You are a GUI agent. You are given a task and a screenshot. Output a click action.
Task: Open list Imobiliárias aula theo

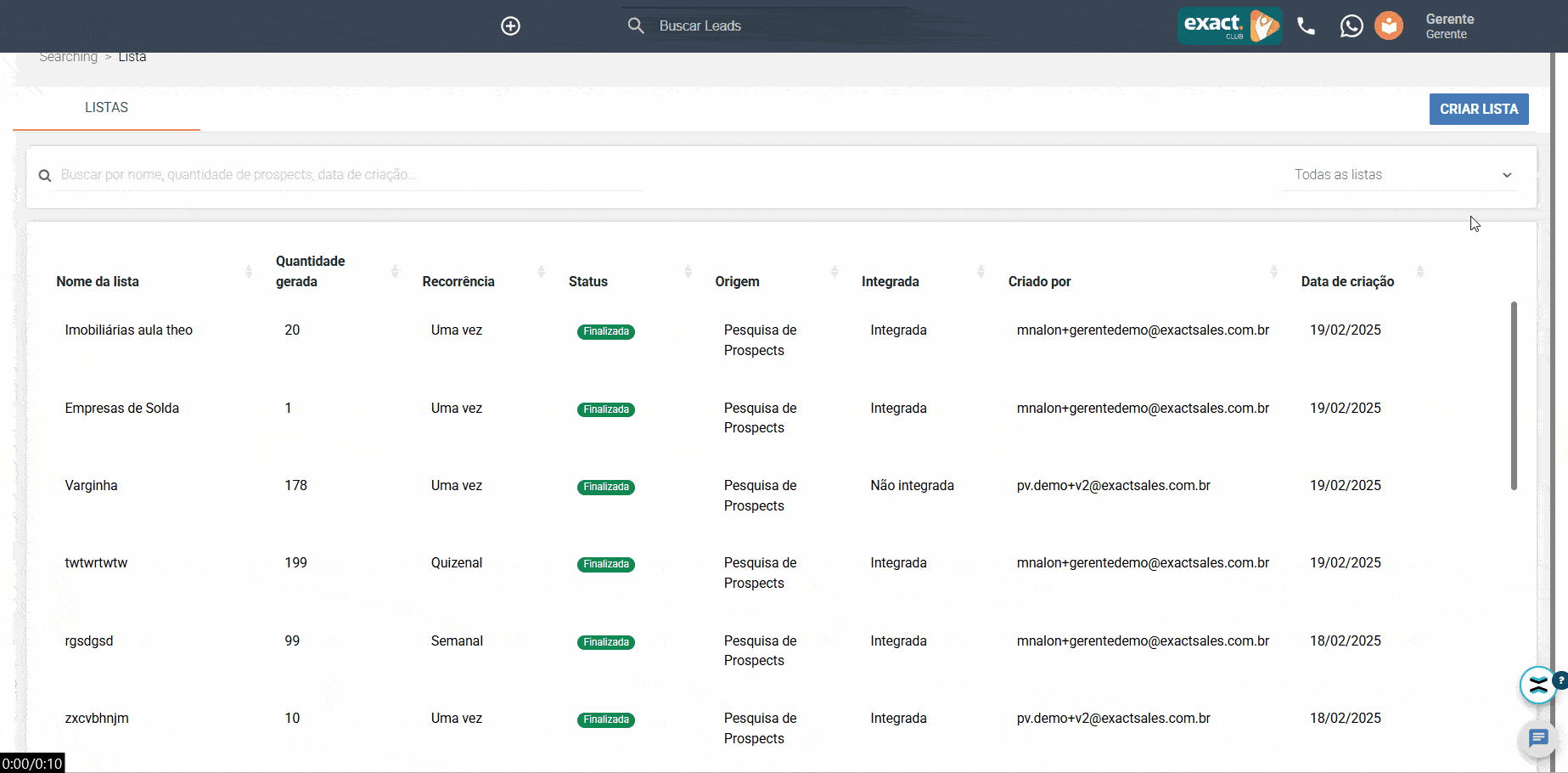tap(129, 330)
